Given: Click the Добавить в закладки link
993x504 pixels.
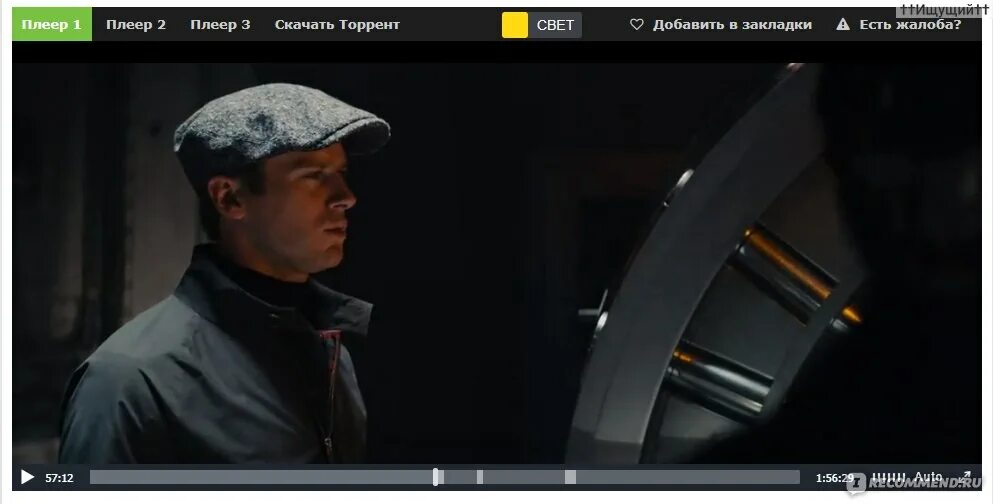Looking at the screenshot, I should [732, 25].
